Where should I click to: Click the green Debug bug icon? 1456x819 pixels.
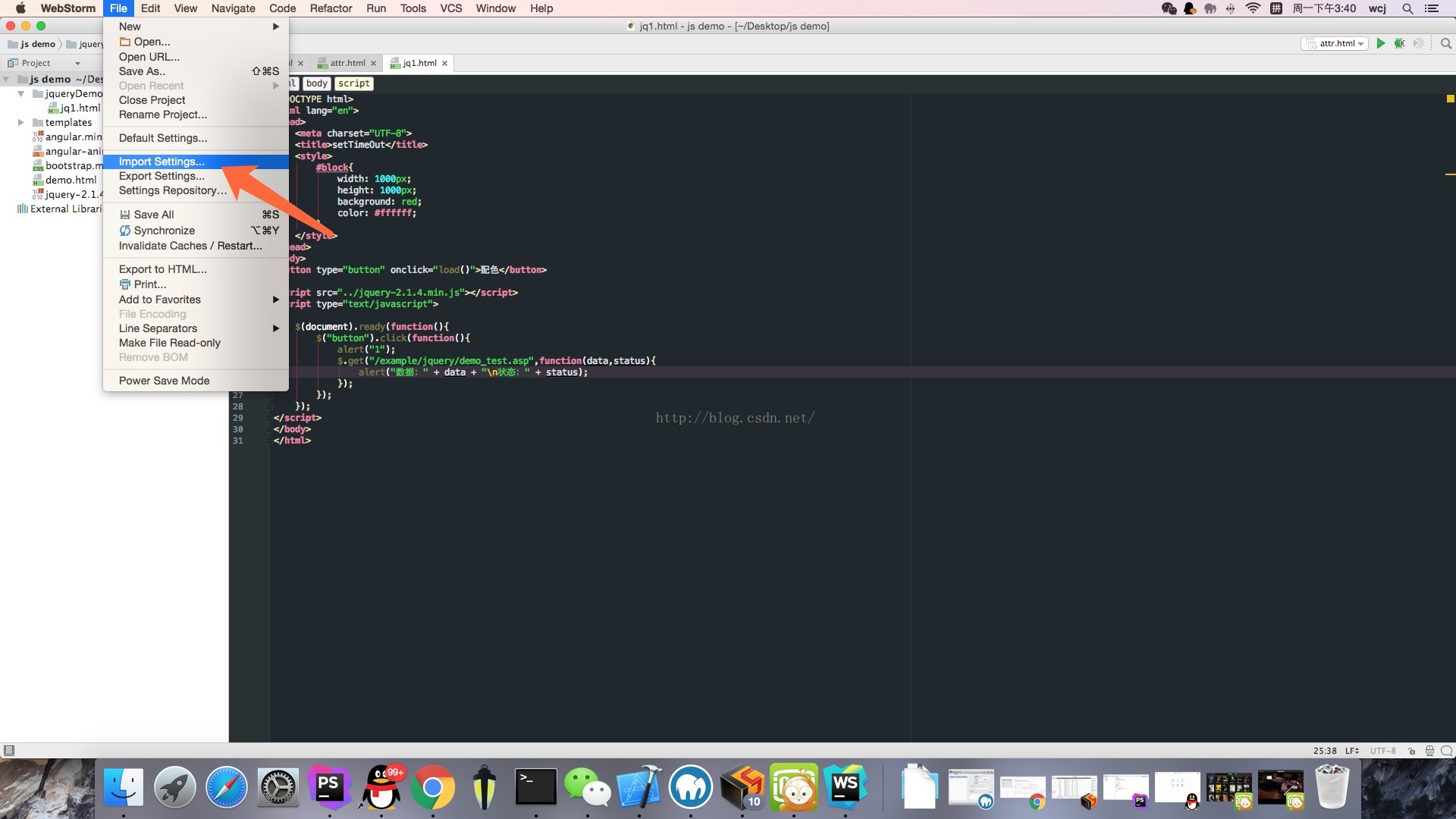tap(1399, 43)
